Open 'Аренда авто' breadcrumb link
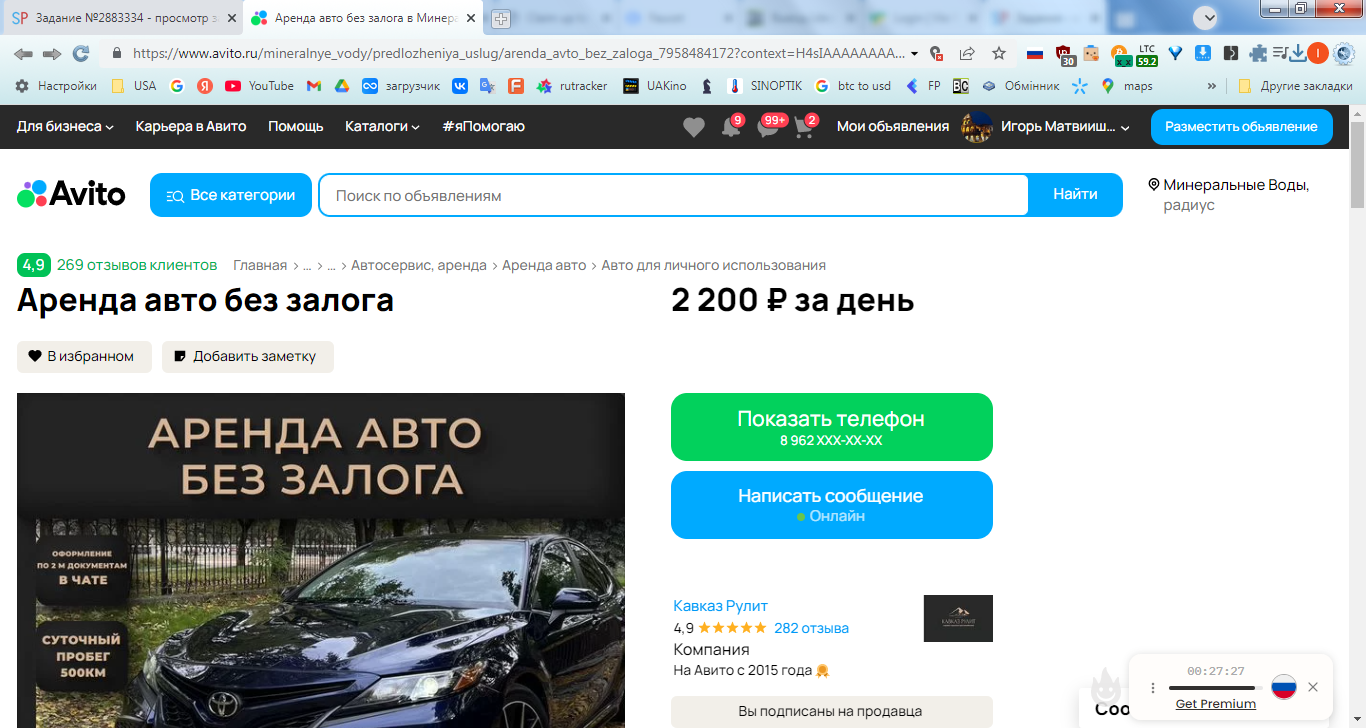 pos(544,265)
